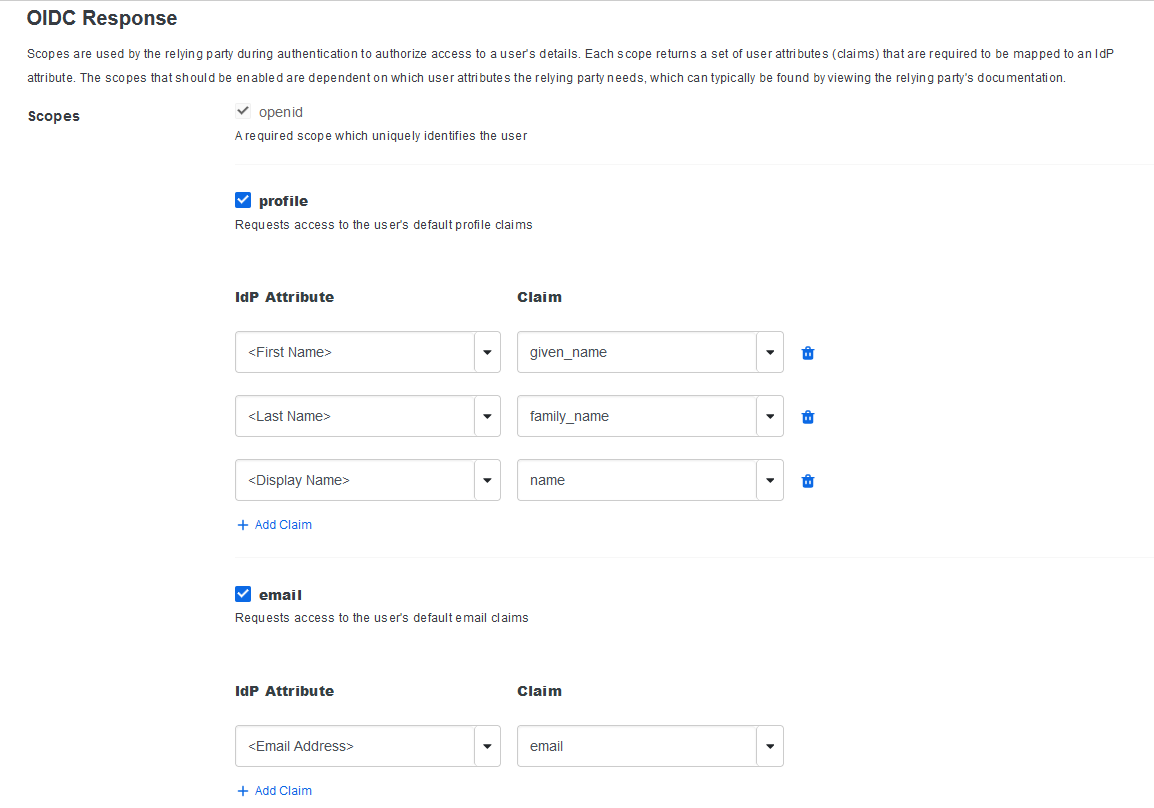The width and height of the screenshot is (1154, 808).
Task: Add a new claim under the profile scope
Action: (280, 524)
